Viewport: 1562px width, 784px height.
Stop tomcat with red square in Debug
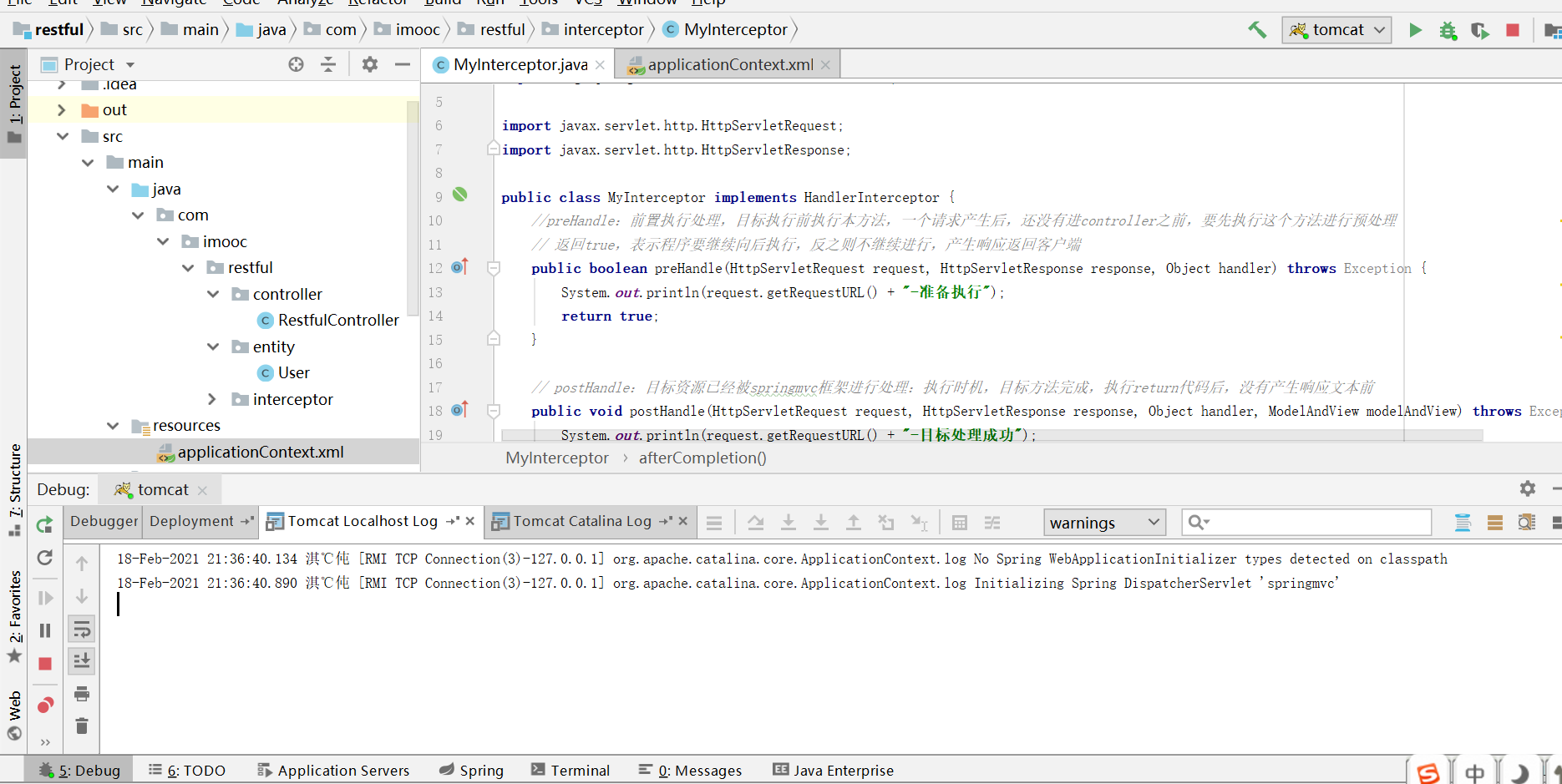(x=45, y=664)
